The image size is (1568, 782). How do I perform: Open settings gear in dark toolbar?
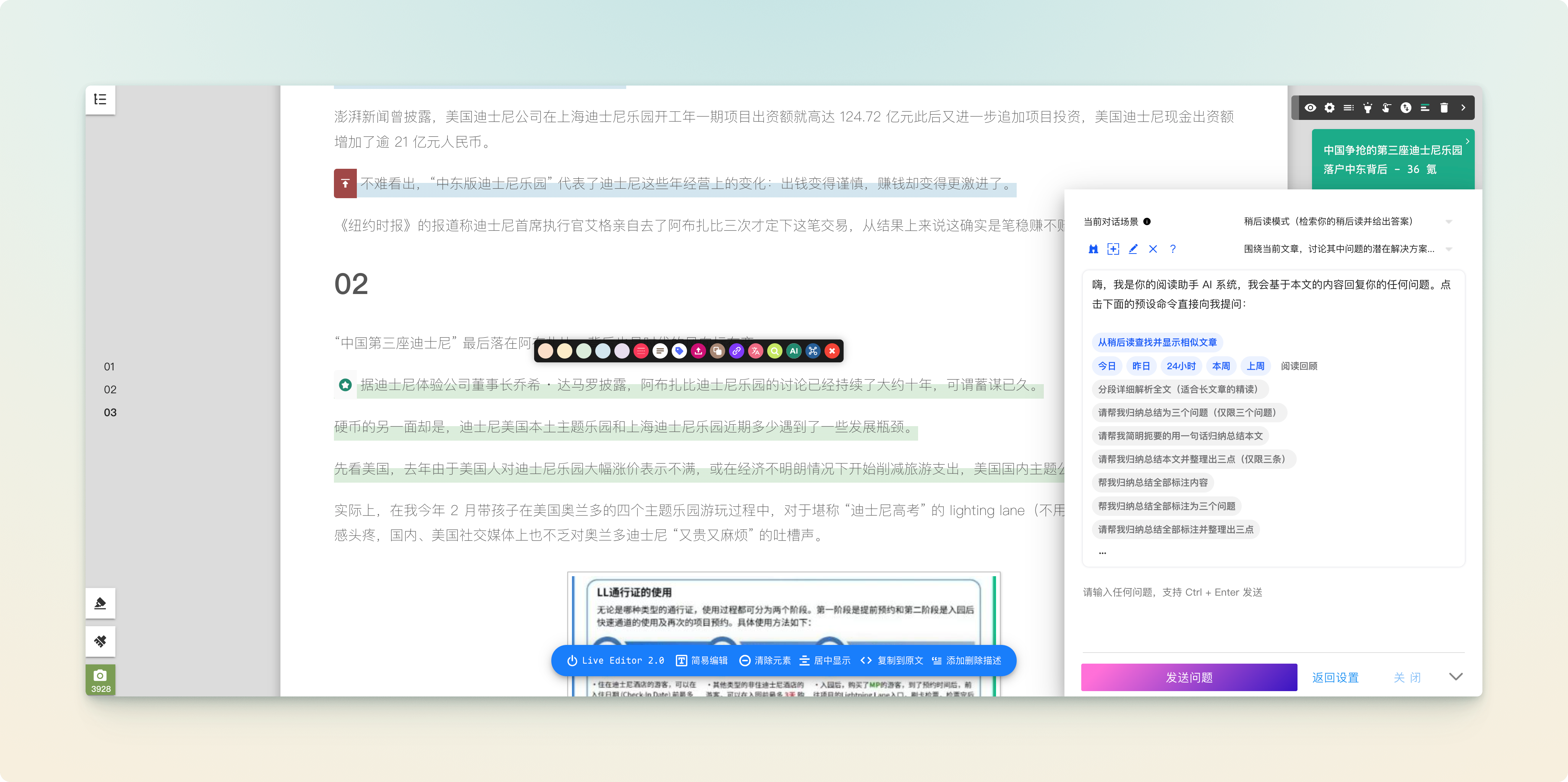tap(1329, 108)
